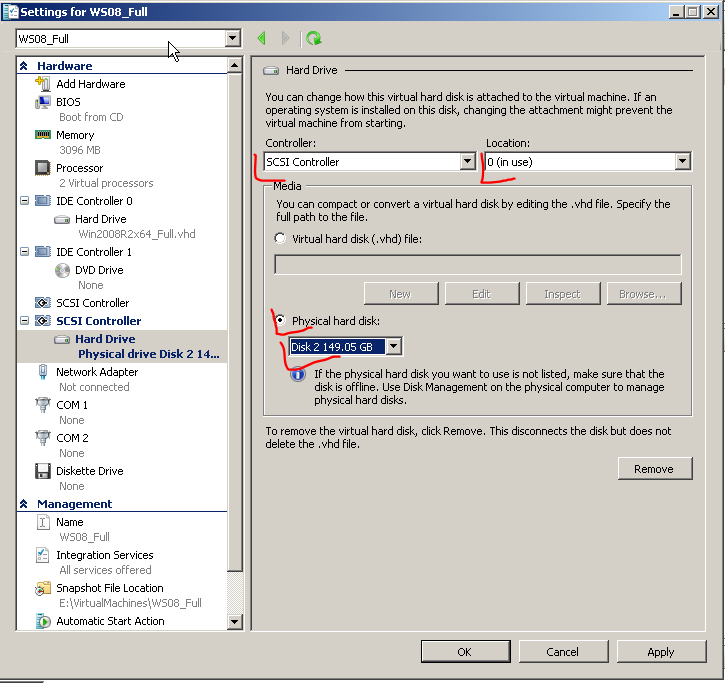Image resolution: width=725 pixels, height=683 pixels.
Task: Click the Remove hard disk button
Action: (x=654, y=468)
